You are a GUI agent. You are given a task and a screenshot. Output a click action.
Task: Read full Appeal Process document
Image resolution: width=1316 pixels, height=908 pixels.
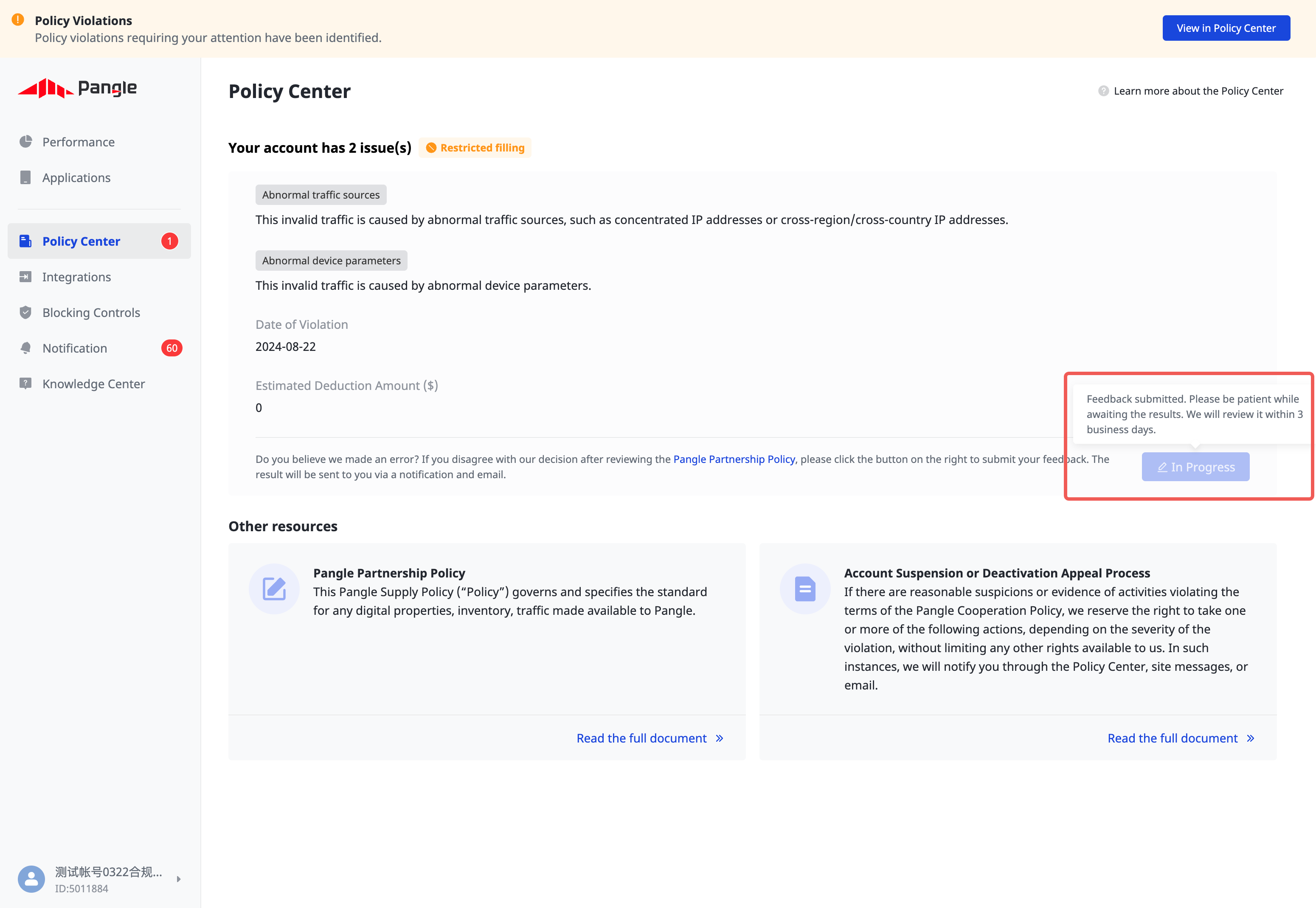coord(1173,738)
